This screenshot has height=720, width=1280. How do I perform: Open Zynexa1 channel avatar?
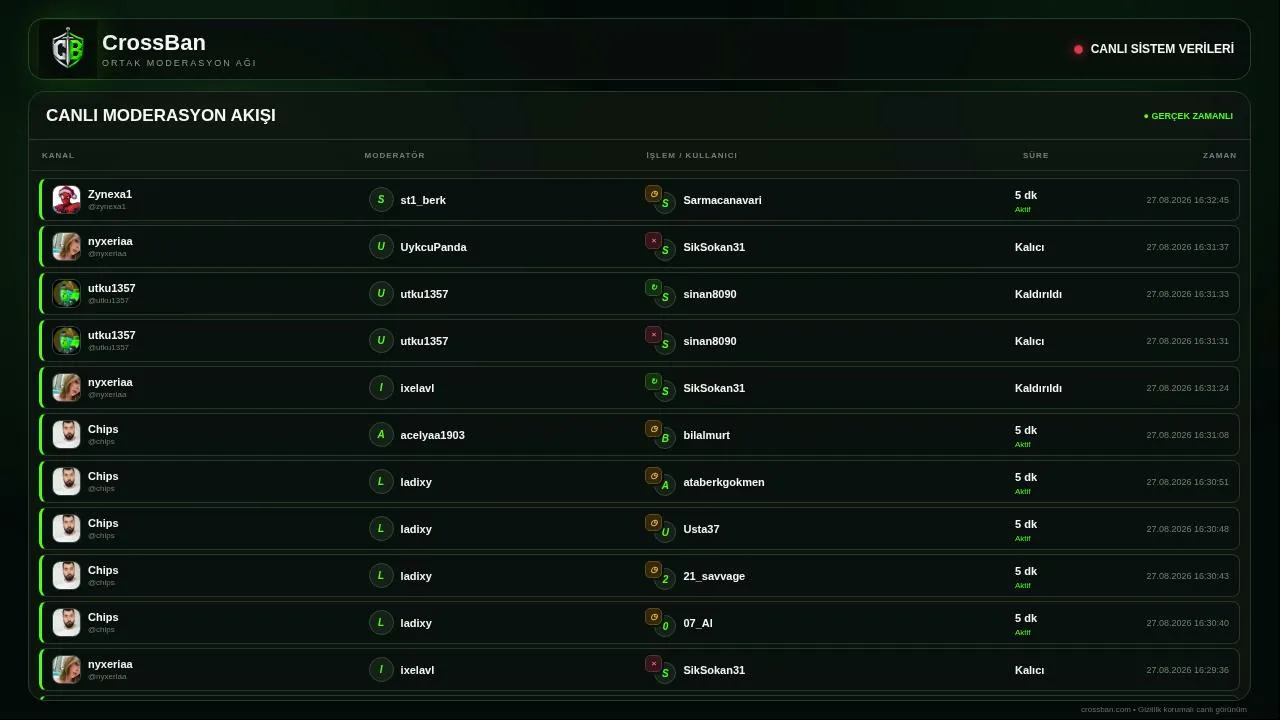[x=67, y=200]
